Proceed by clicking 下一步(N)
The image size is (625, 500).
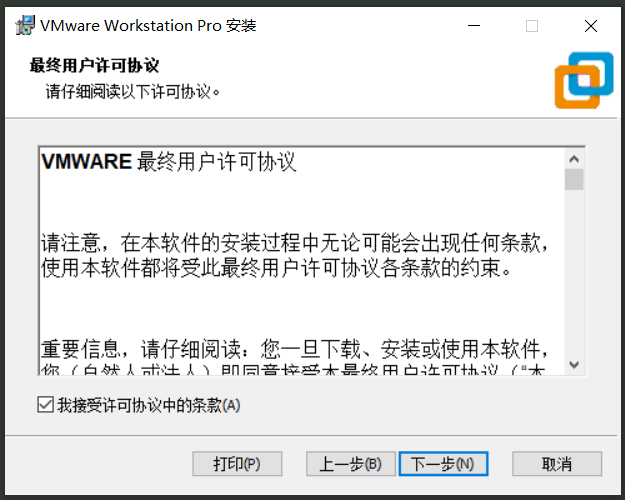443,464
